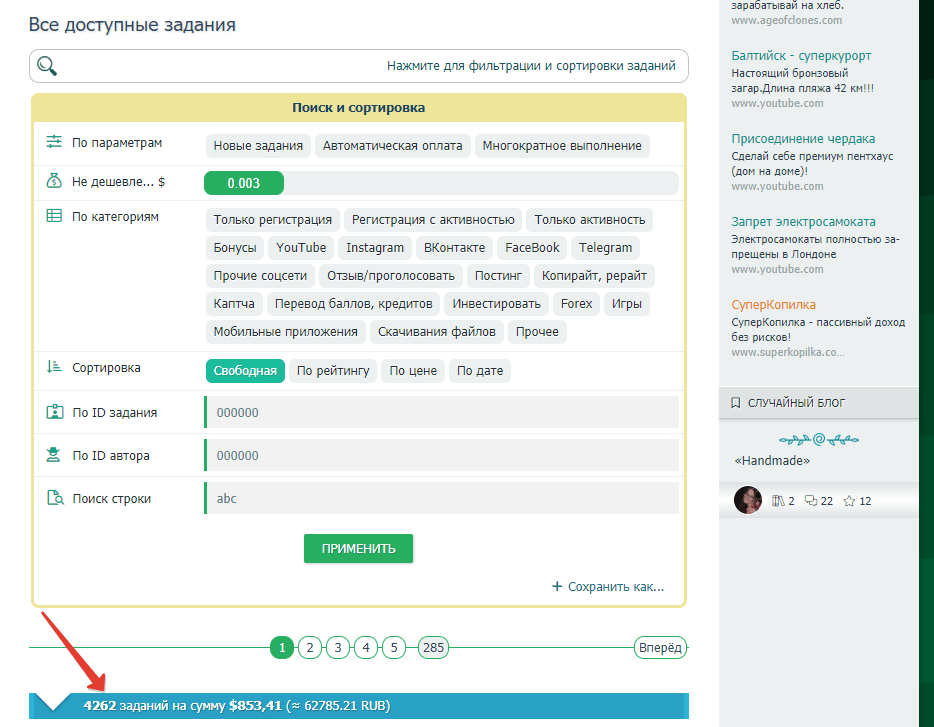The image size is (934, 727).
Task: Open the 'СуперКопилка' ad link
Action: tap(773, 304)
